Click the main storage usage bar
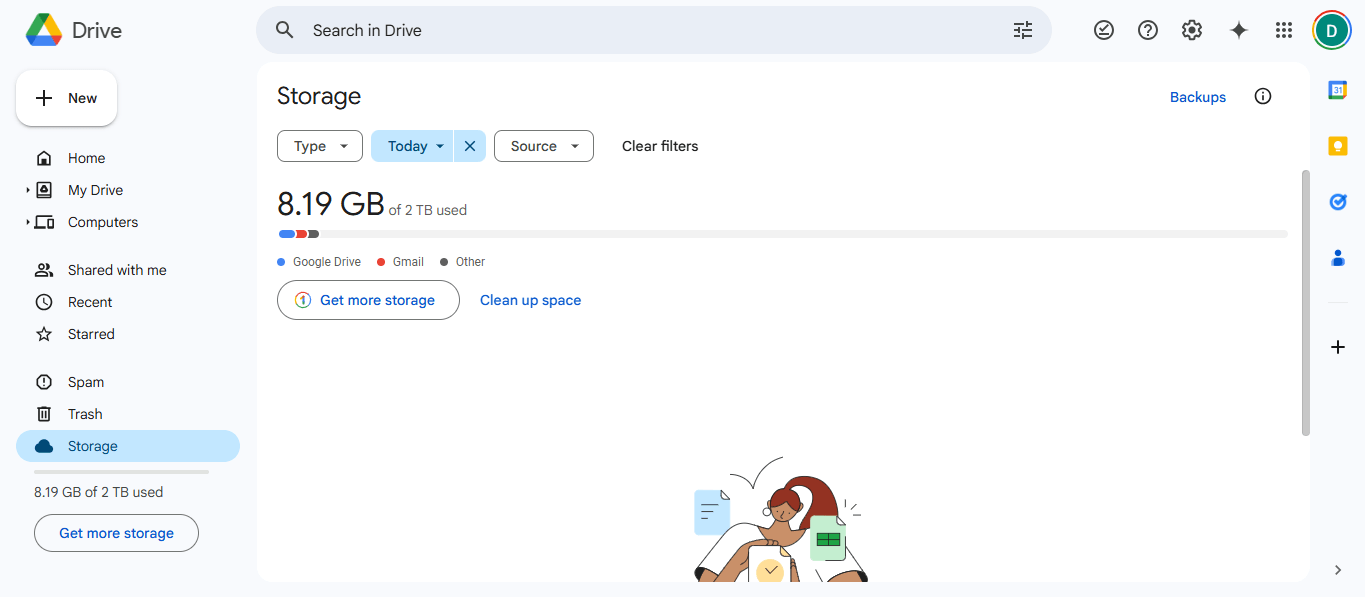Viewport: 1365px width, 597px height. pos(783,234)
